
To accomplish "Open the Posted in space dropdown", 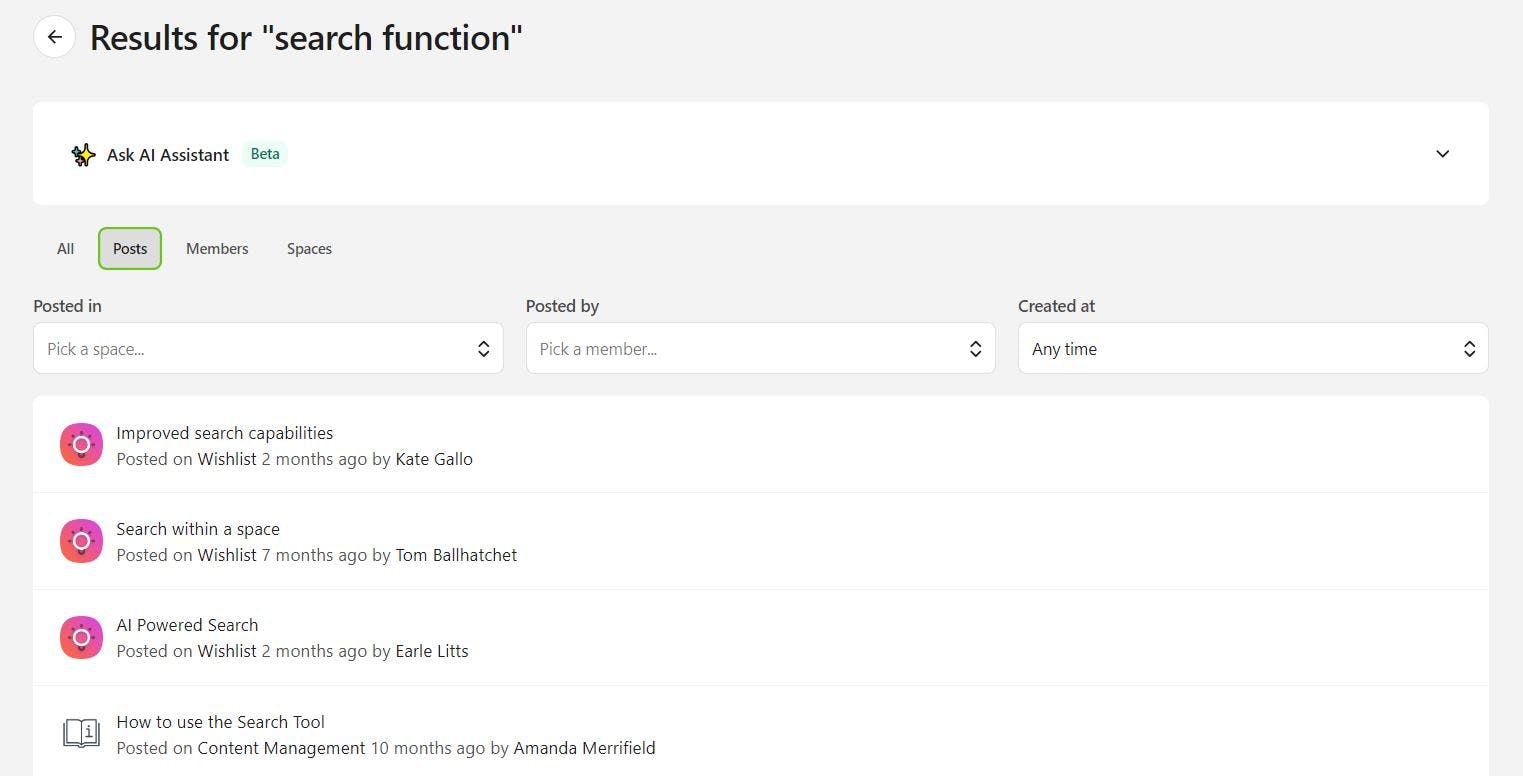I will click(268, 349).
